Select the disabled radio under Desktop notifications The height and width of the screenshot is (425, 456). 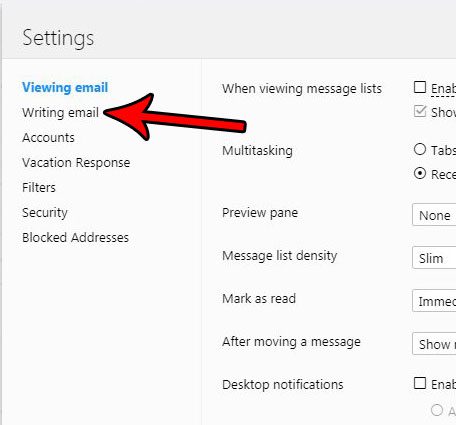(437, 410)
